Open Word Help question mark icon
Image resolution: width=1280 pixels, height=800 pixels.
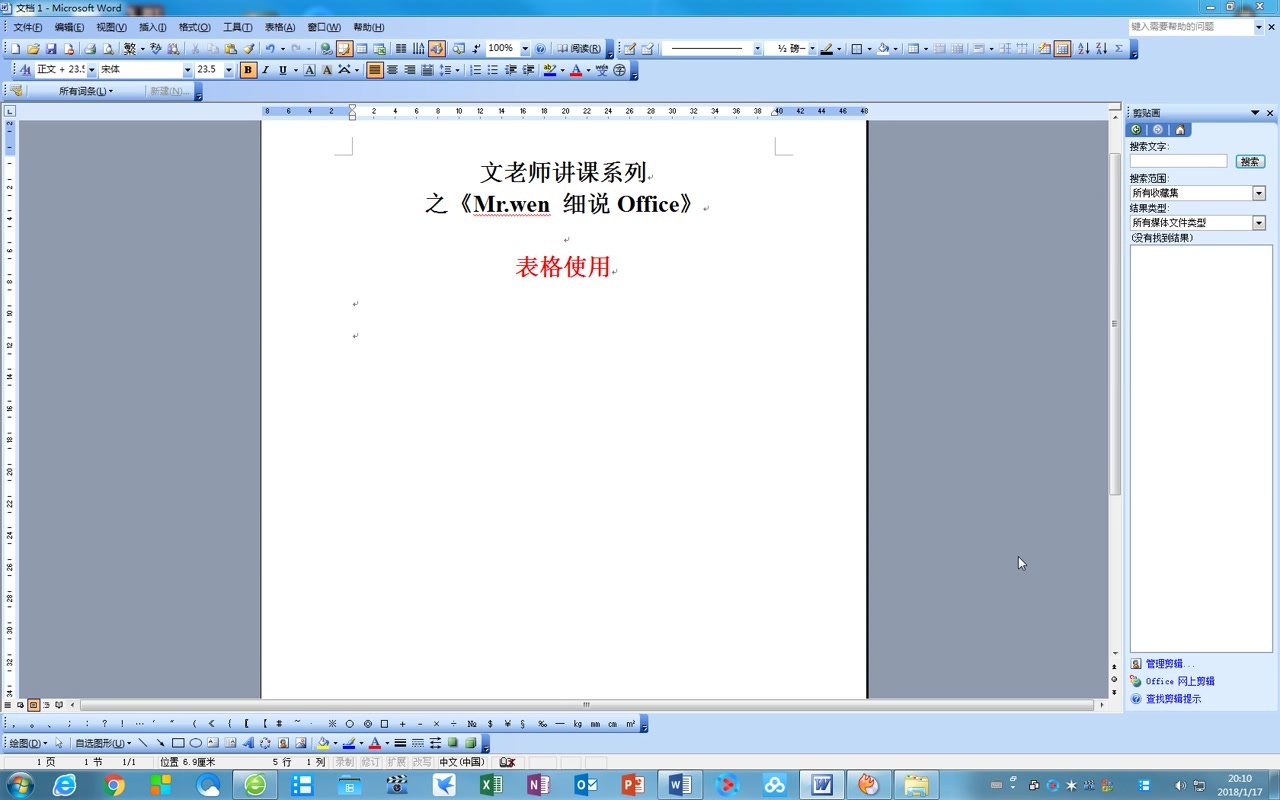(540, 48)
